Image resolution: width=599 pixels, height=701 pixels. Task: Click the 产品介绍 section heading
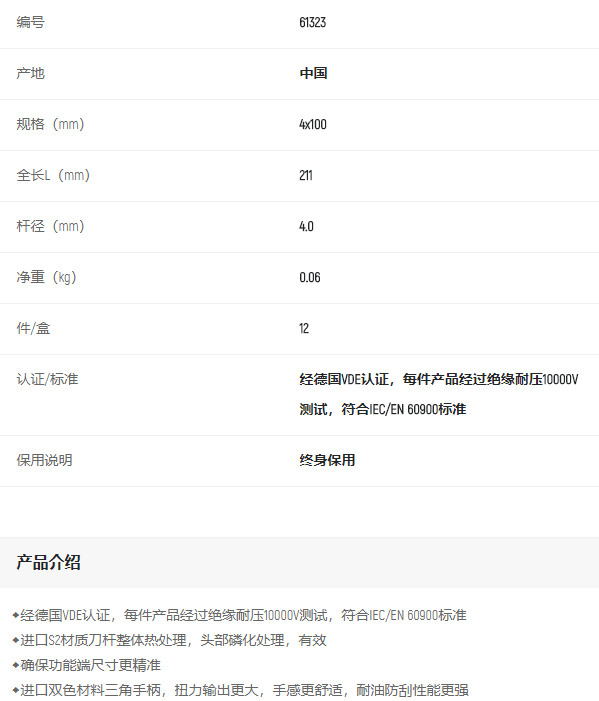pyautogui.click(x=49, y=562)
